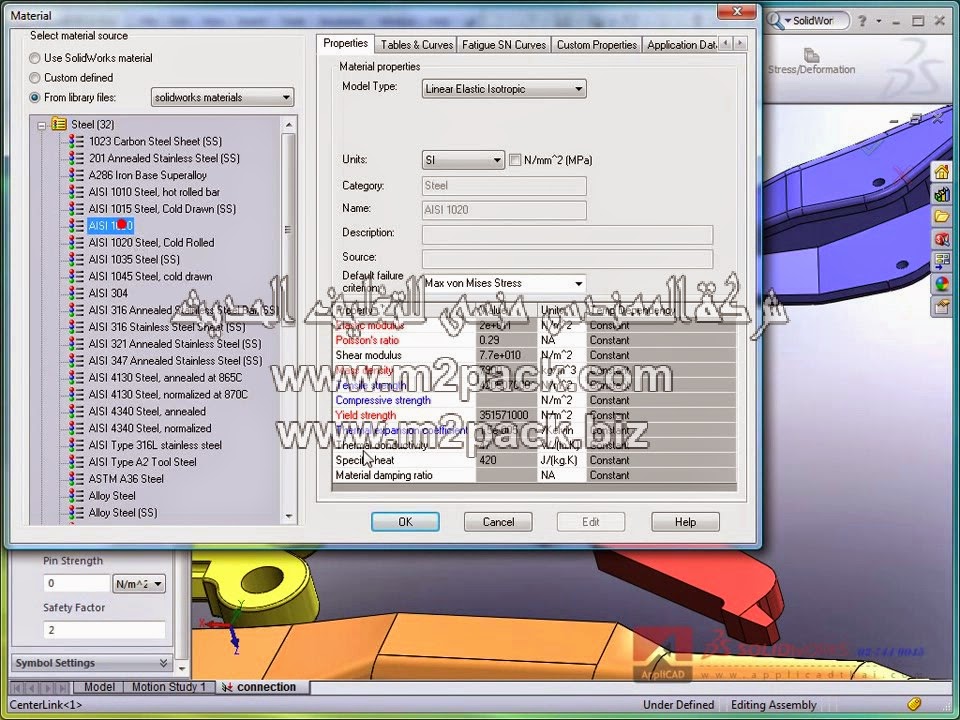The width and height of the screenshot is (960, 720).
Task: Select A286 Iron Base Superalloy material
Action: click(x=148, y=175)
